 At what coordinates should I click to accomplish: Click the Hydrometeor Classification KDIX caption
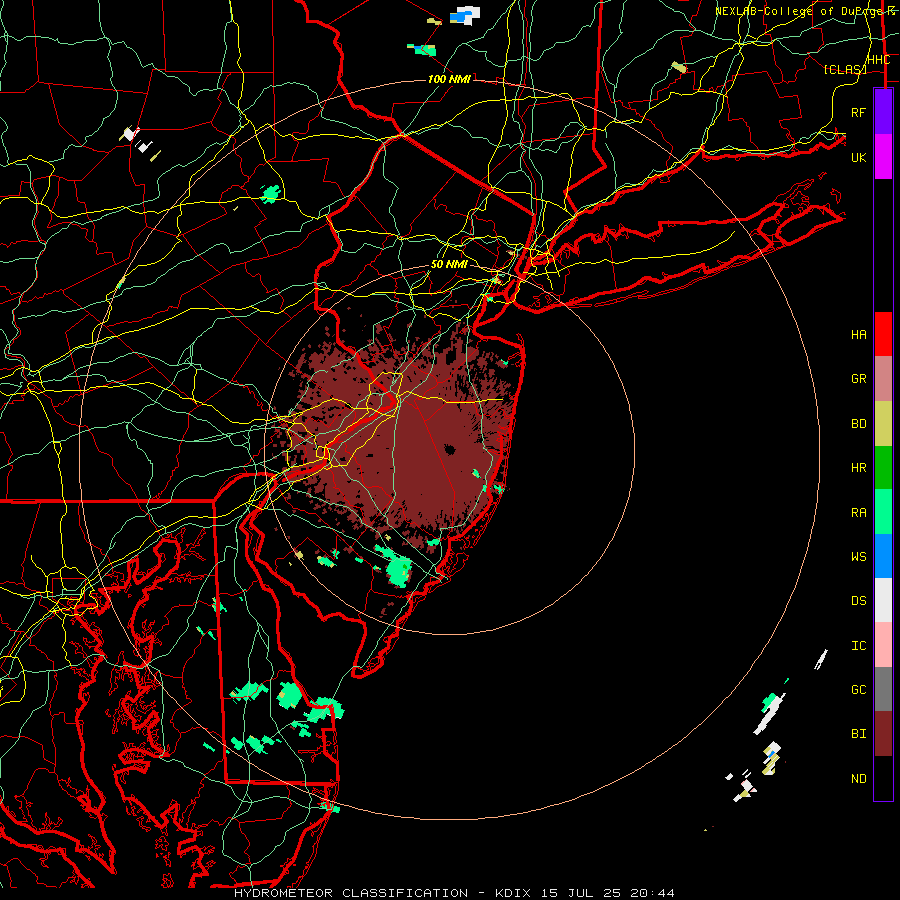pos(454,893)
